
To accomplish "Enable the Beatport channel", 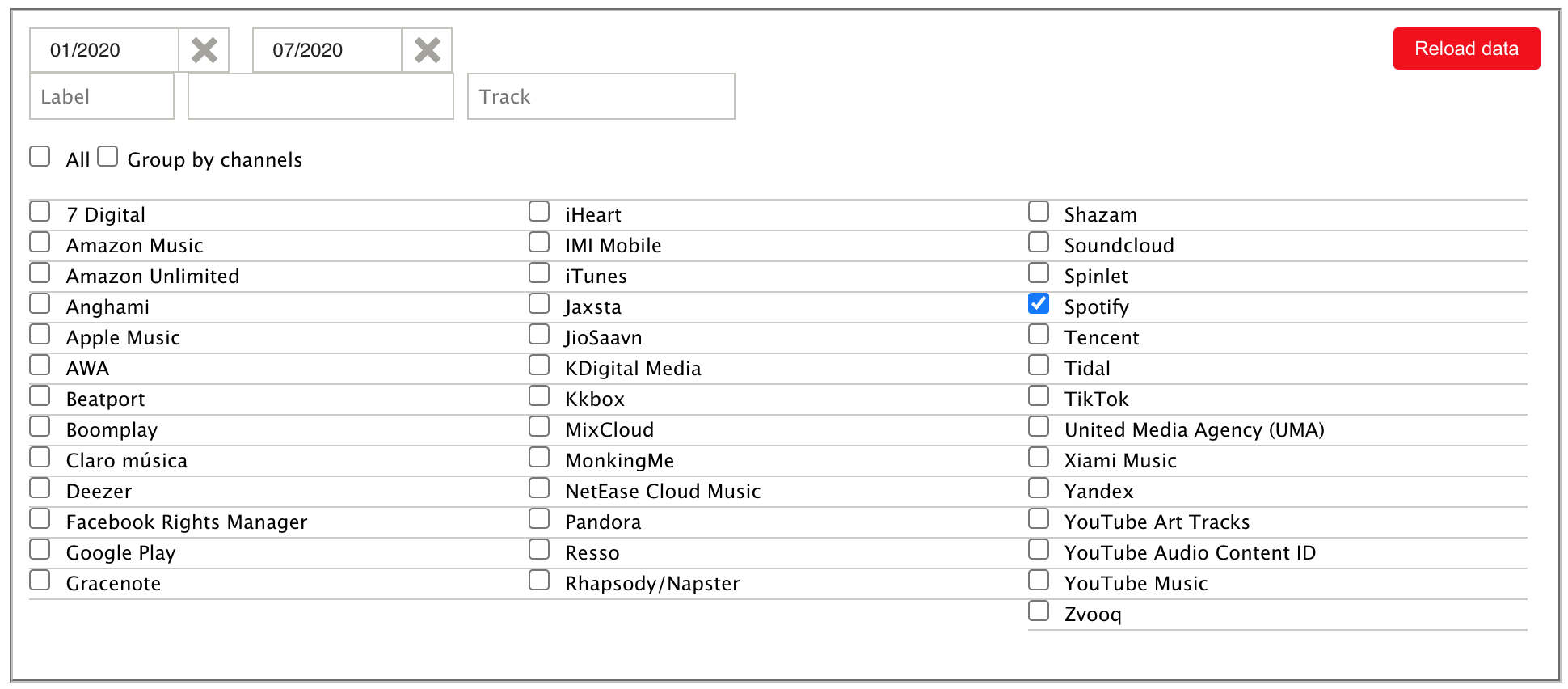I will (40, 395).
